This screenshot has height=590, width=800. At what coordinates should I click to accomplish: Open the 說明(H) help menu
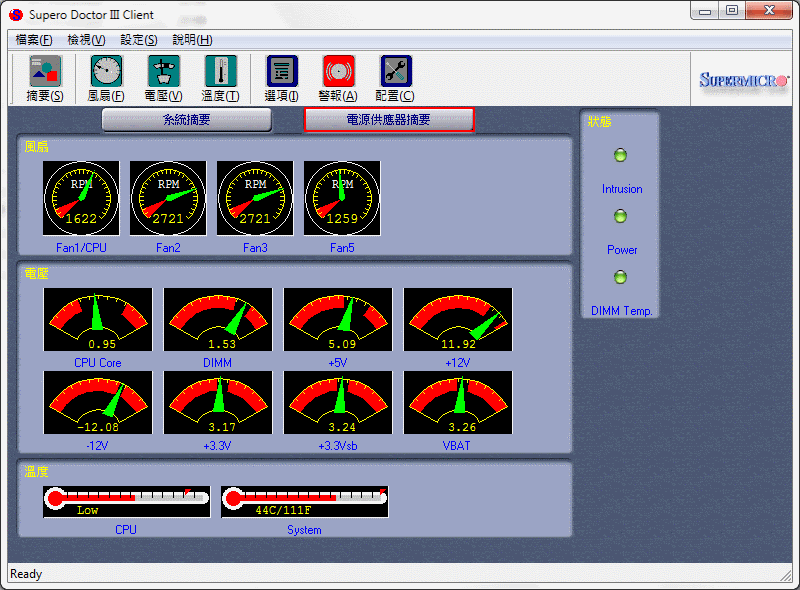click(192, 40)
